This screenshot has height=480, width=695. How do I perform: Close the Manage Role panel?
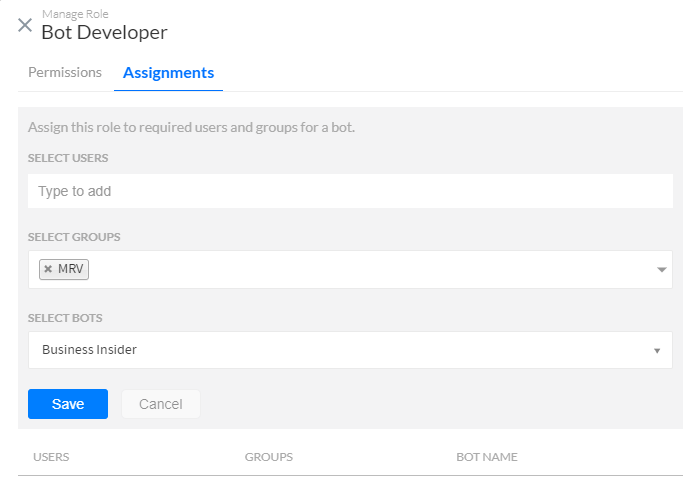(25, 25)
